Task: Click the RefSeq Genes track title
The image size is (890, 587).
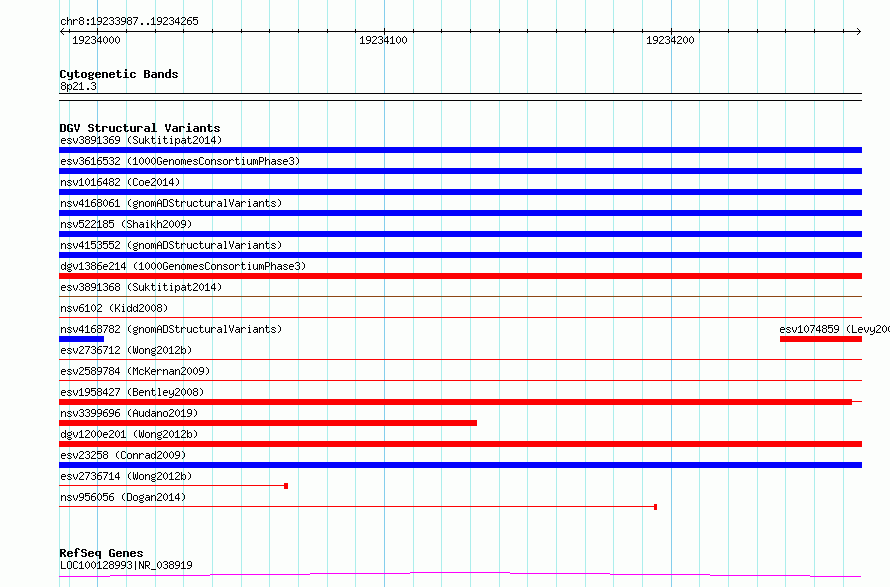Action: click(101, 553)
